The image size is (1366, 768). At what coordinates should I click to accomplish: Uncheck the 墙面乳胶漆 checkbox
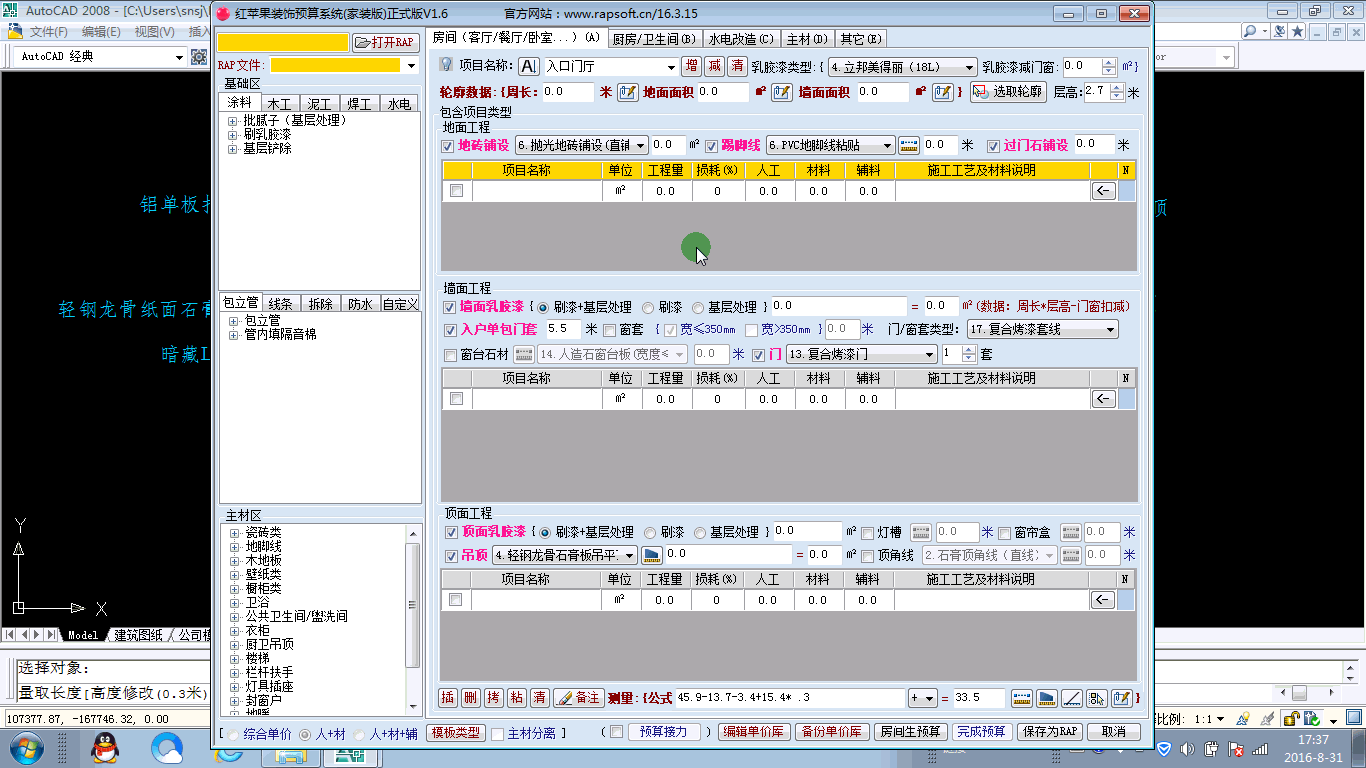pyautogui.click(x=450, y=307)
